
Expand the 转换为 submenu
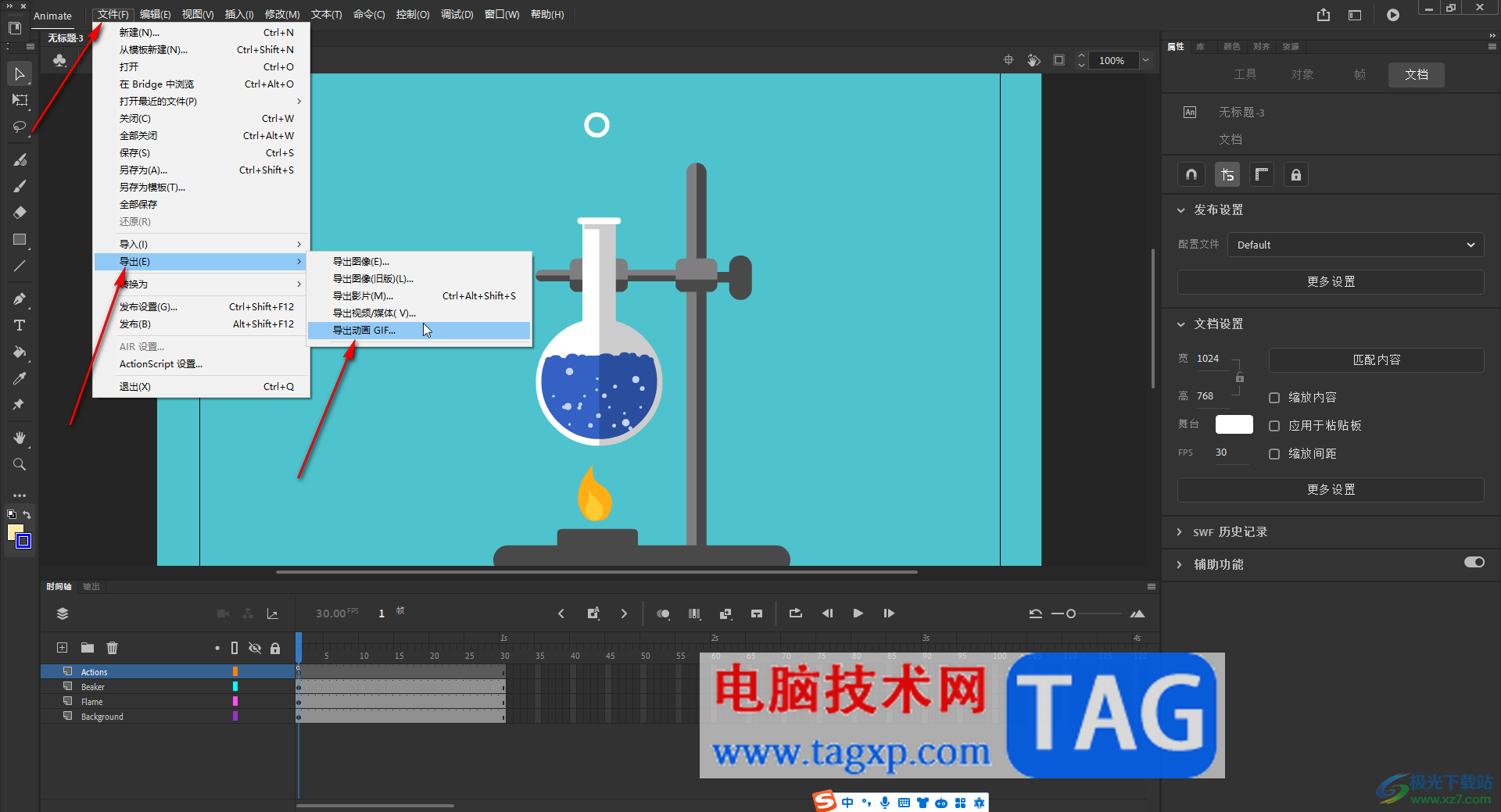point(202,284)
